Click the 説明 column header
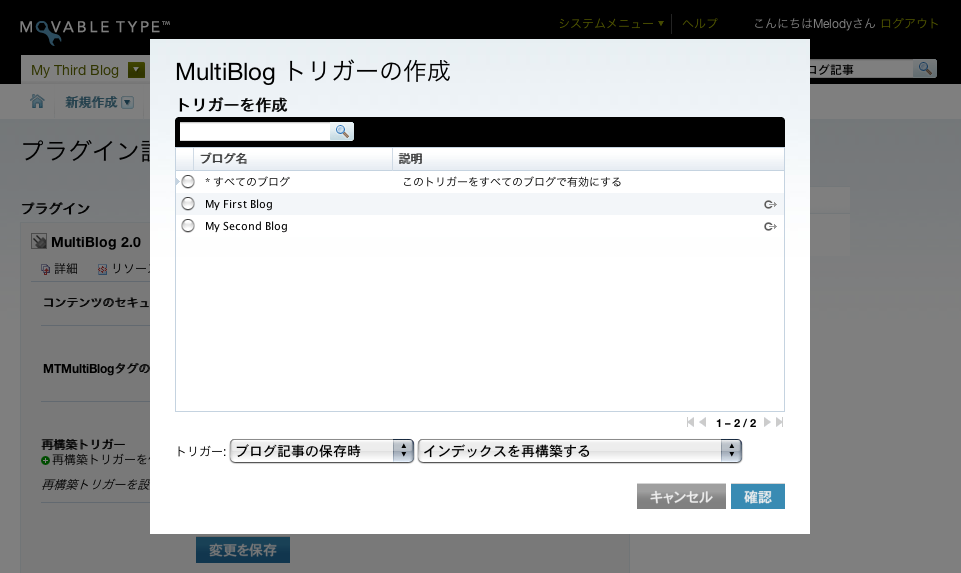Screen dimensions: 961x573 411,159
